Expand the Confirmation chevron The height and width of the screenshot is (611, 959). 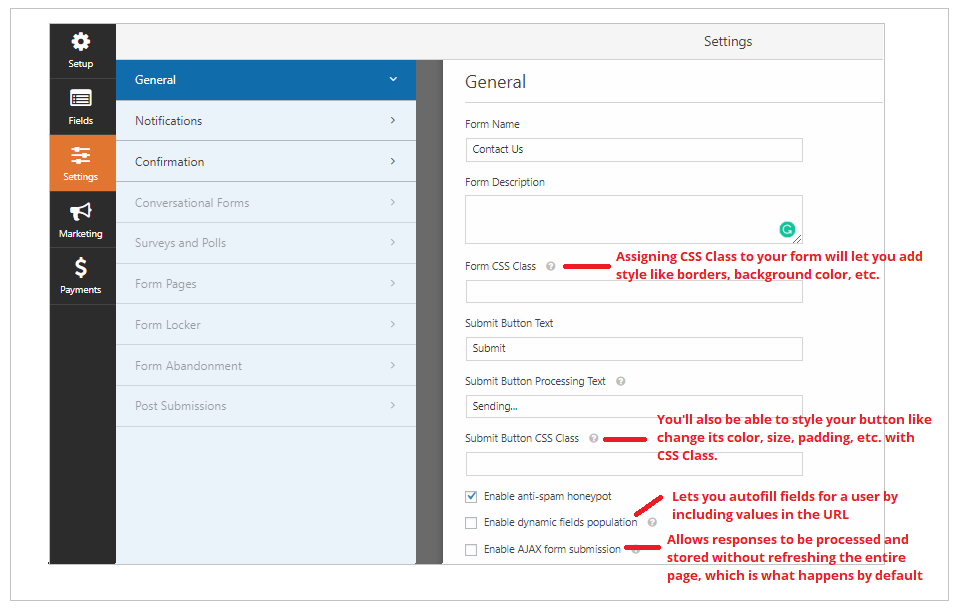393,161
